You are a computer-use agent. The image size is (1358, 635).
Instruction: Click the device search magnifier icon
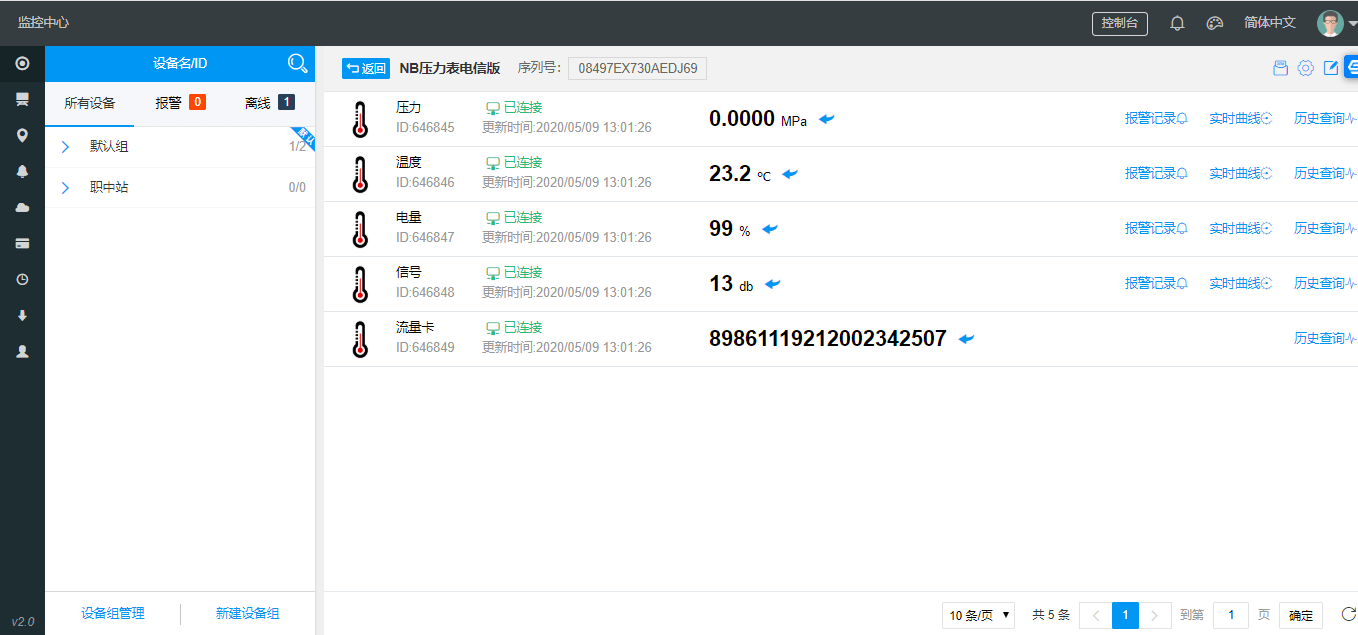(297, 63)
